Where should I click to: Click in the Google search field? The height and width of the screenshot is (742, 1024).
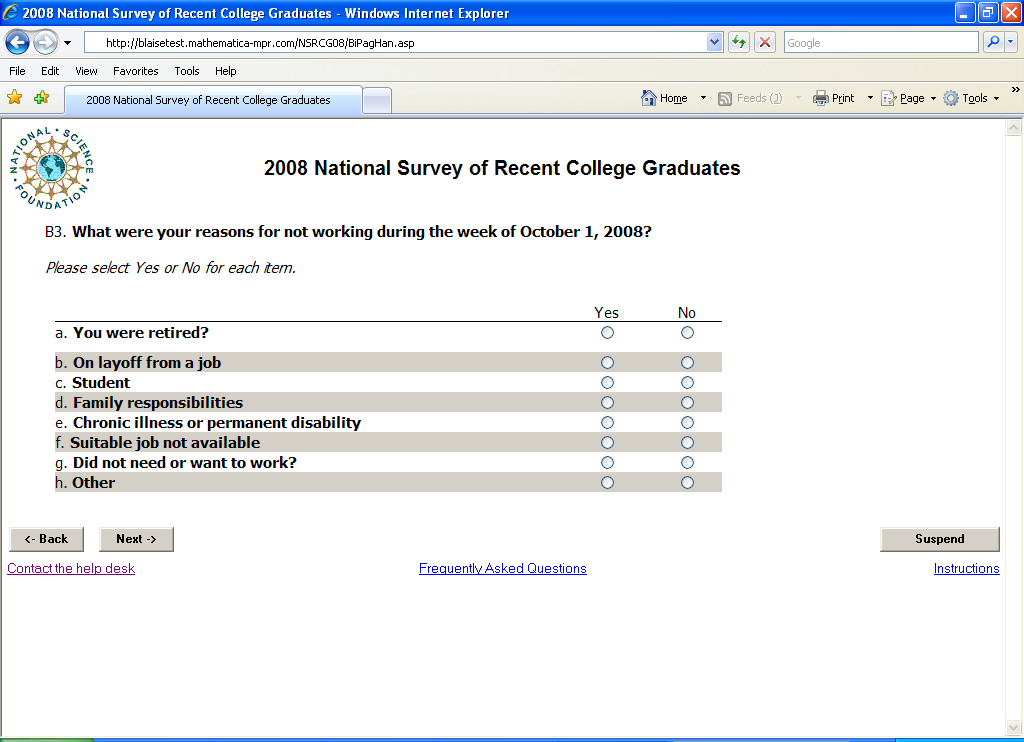(880, 43)
